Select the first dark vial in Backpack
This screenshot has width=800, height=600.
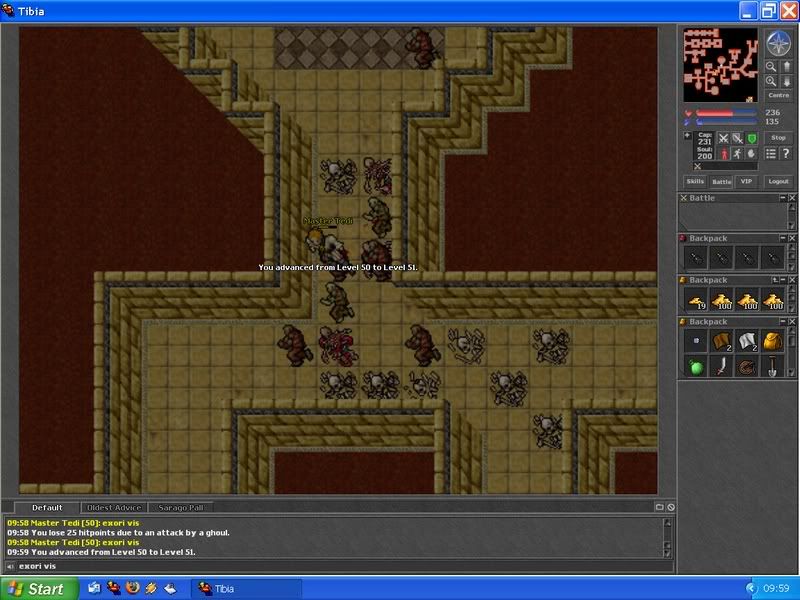(696, 259)
